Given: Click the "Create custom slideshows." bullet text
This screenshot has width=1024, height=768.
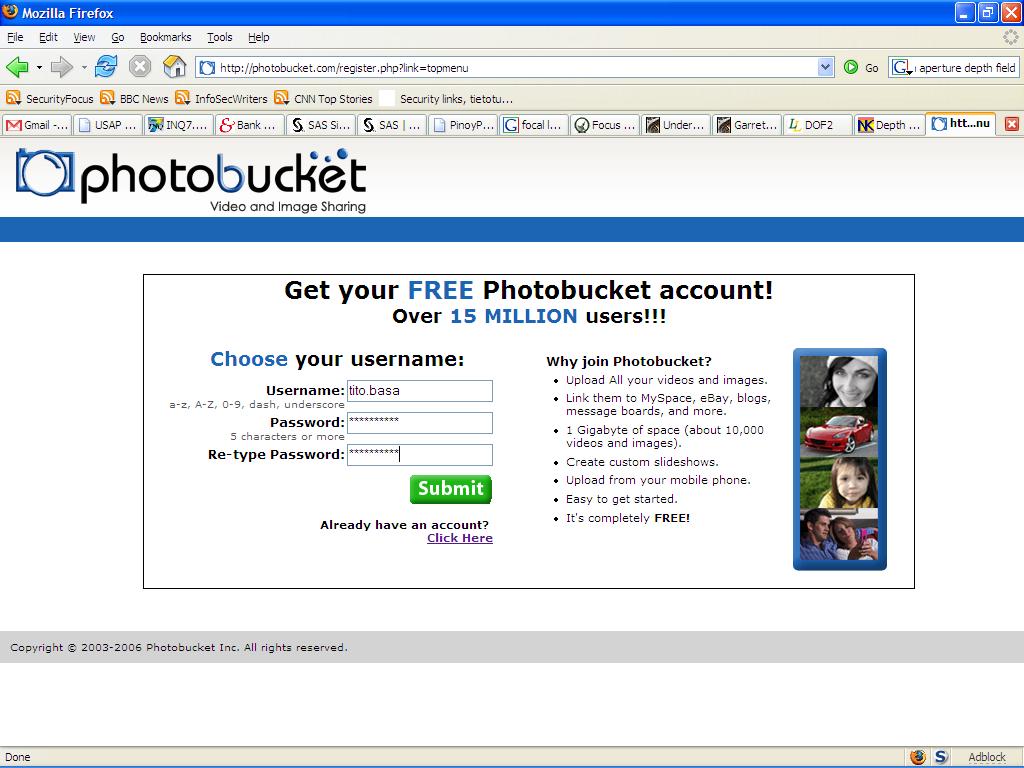Looking at the screenshot, I should click(642, 462).
